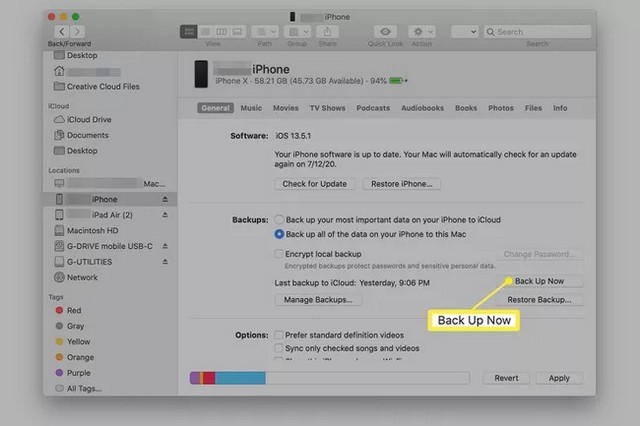Click inside the Search field
This screenshot has width=640, height=426.
(x=538, y=31)
